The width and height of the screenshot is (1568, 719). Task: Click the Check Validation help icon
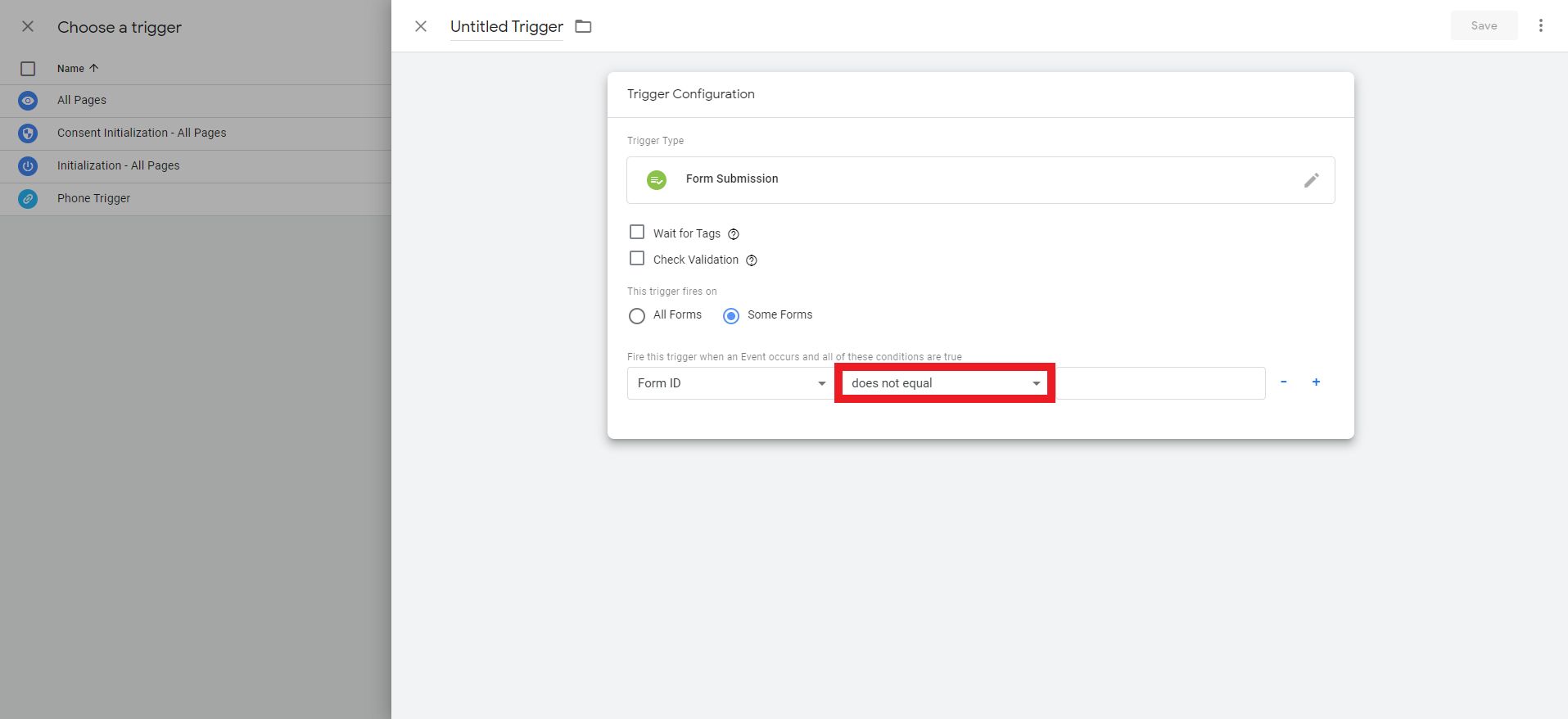point(751,260)
